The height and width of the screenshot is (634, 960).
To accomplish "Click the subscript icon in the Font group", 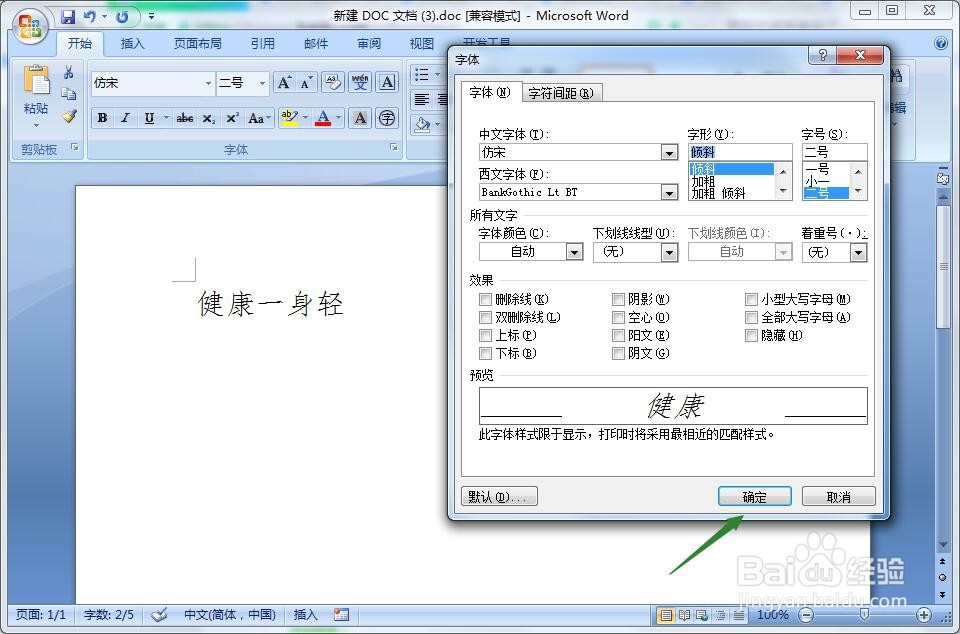I will [x=207, y=117].
